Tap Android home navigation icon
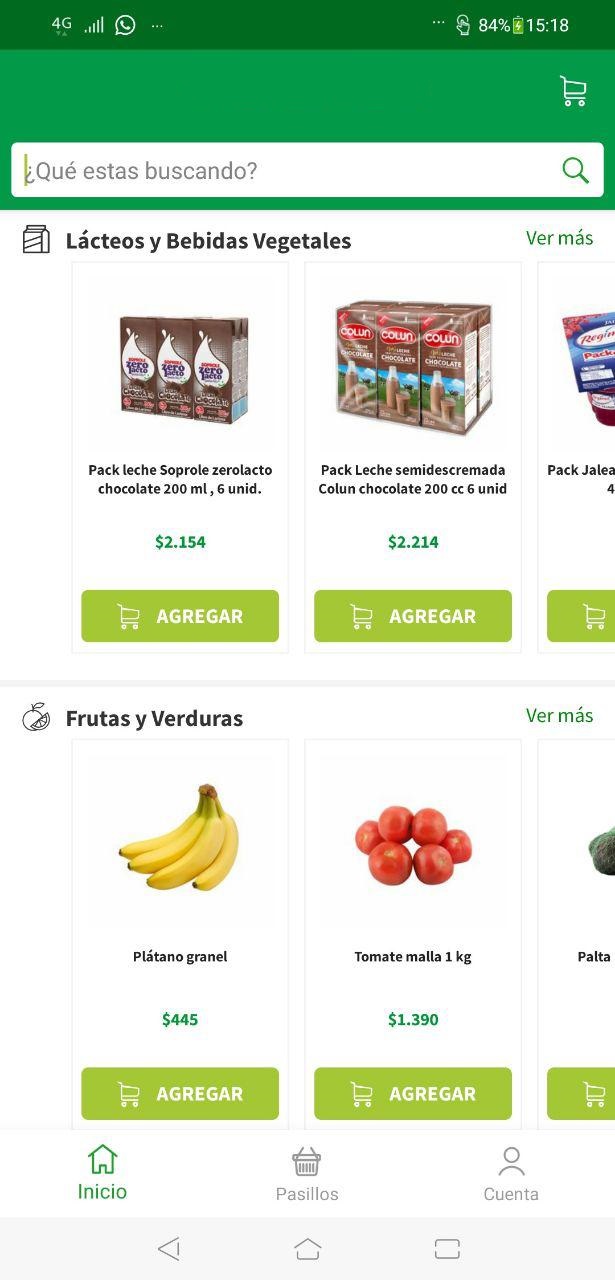The width and height of the screenshot is (615, 1280). tap(307, 1248)
